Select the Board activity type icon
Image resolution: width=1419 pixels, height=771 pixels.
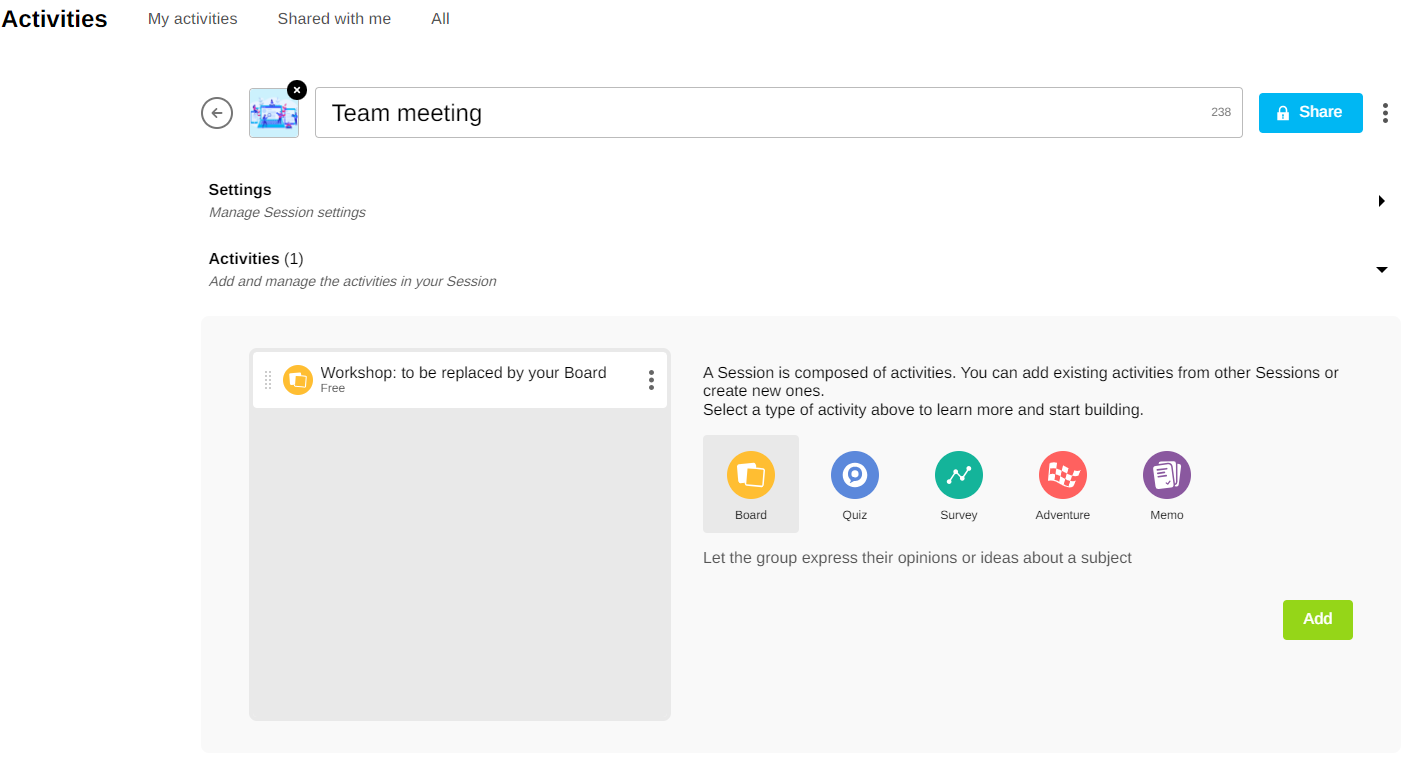(x=750, y=476)
